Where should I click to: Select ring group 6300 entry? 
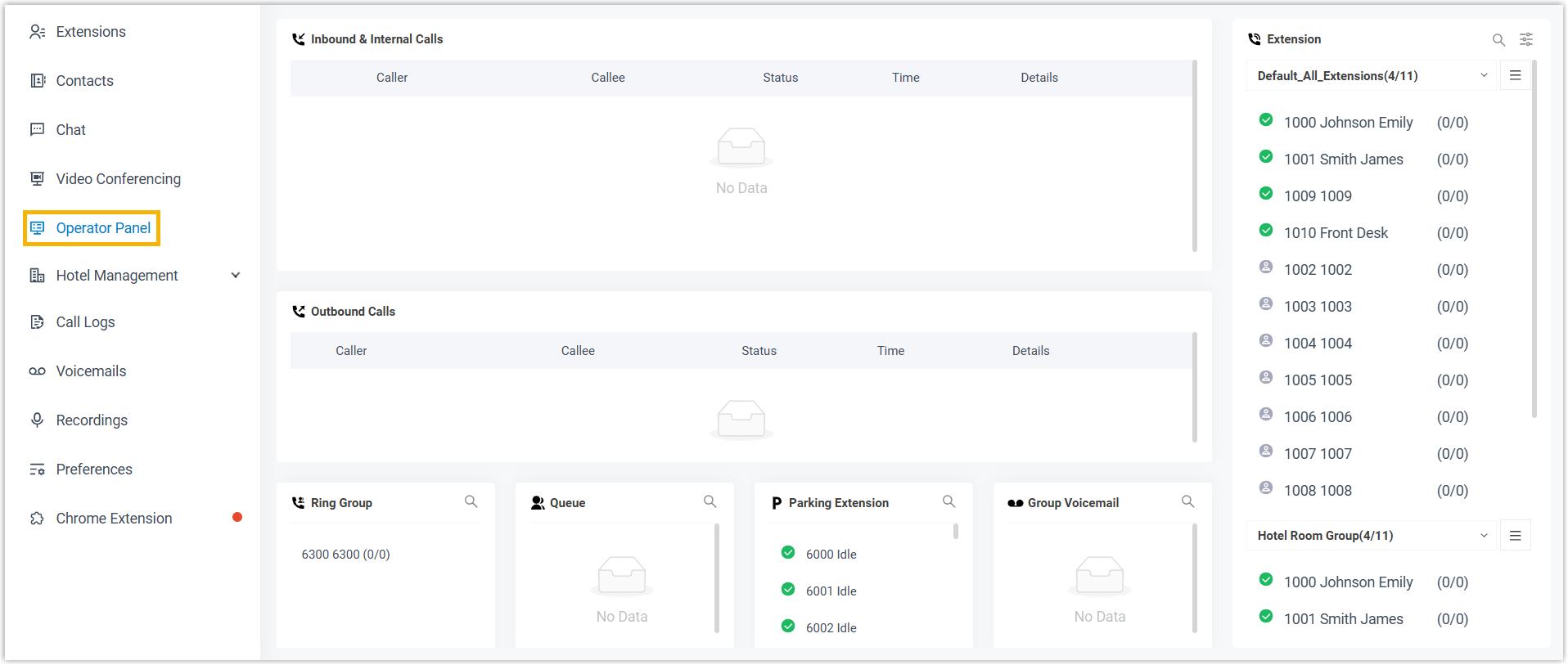point(345,555)
